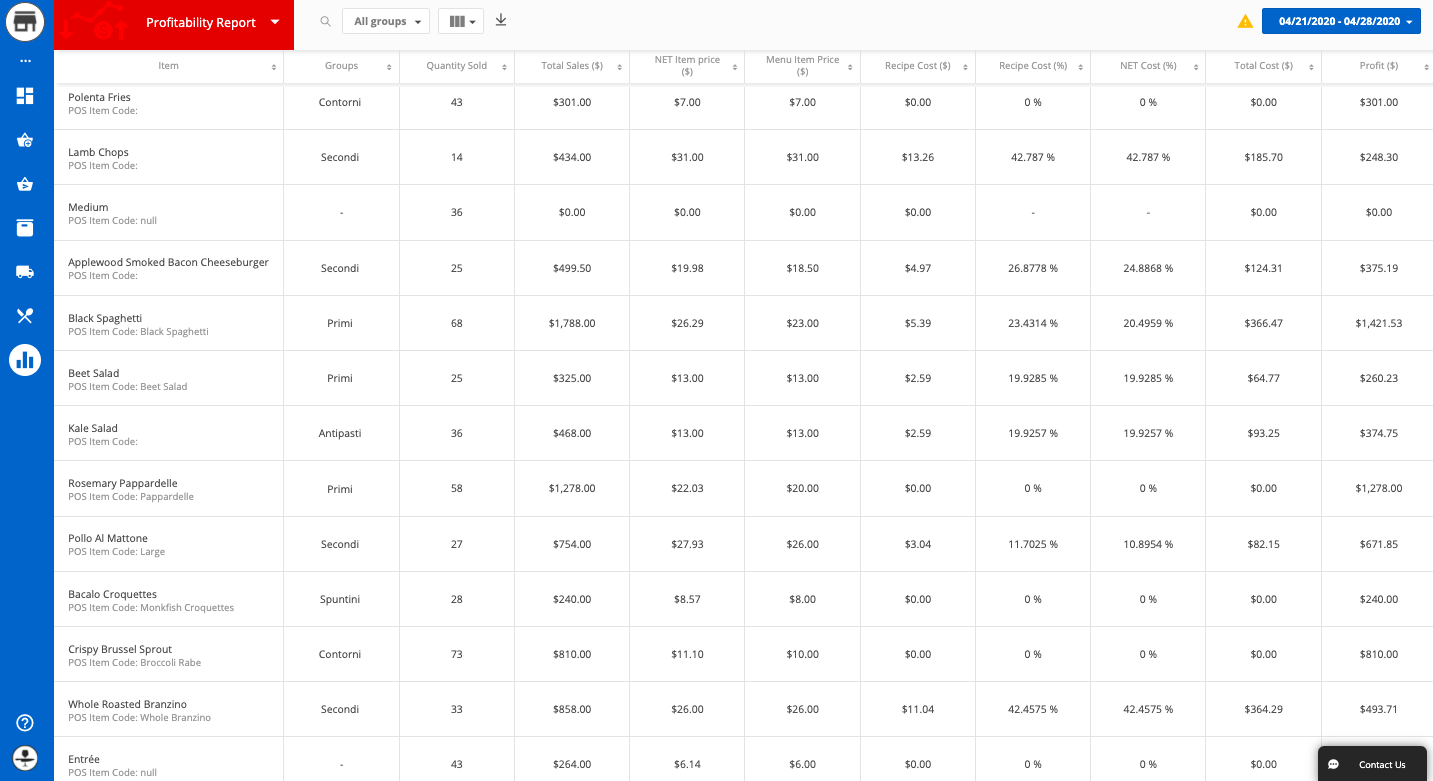
Task: Open the Profitability Report selector dropdown
Action: (x=174, y=23)
